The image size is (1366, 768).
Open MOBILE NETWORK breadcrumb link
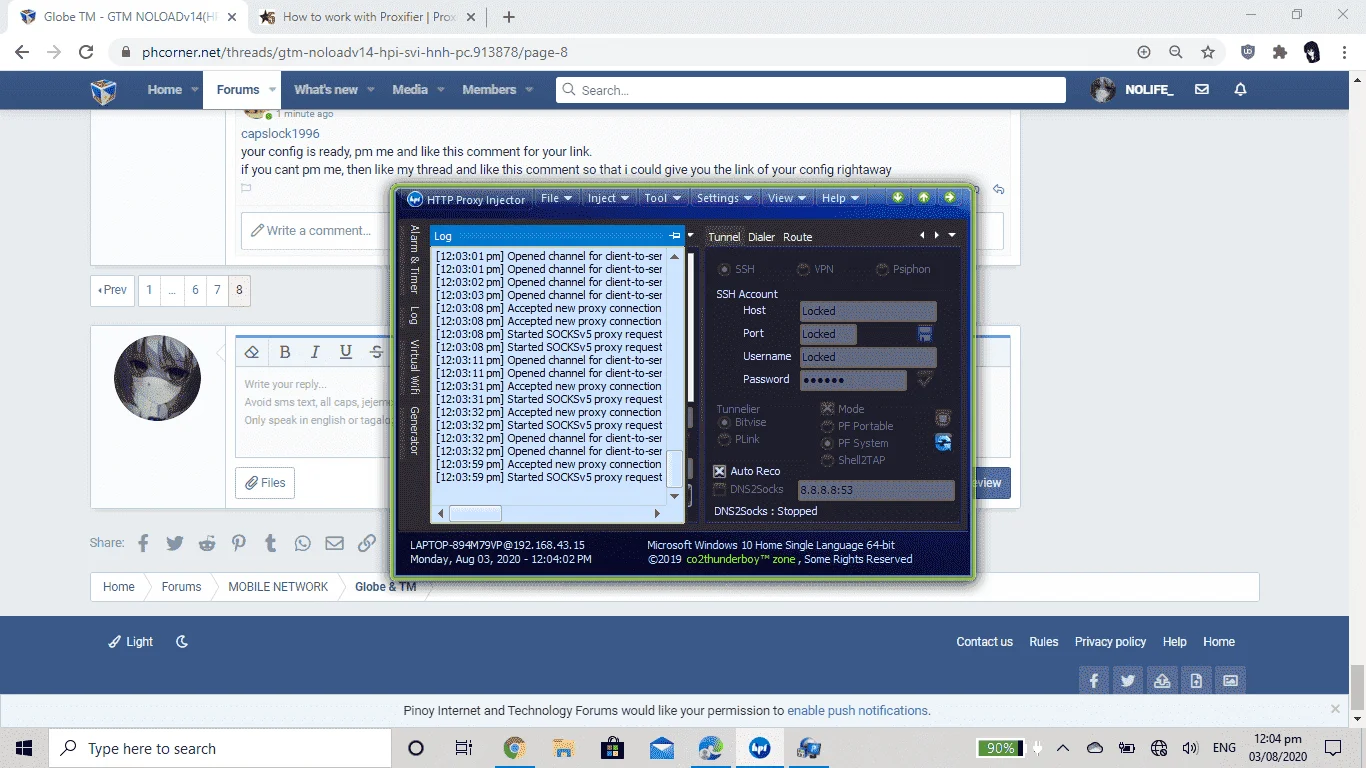[x=278, y=587]
